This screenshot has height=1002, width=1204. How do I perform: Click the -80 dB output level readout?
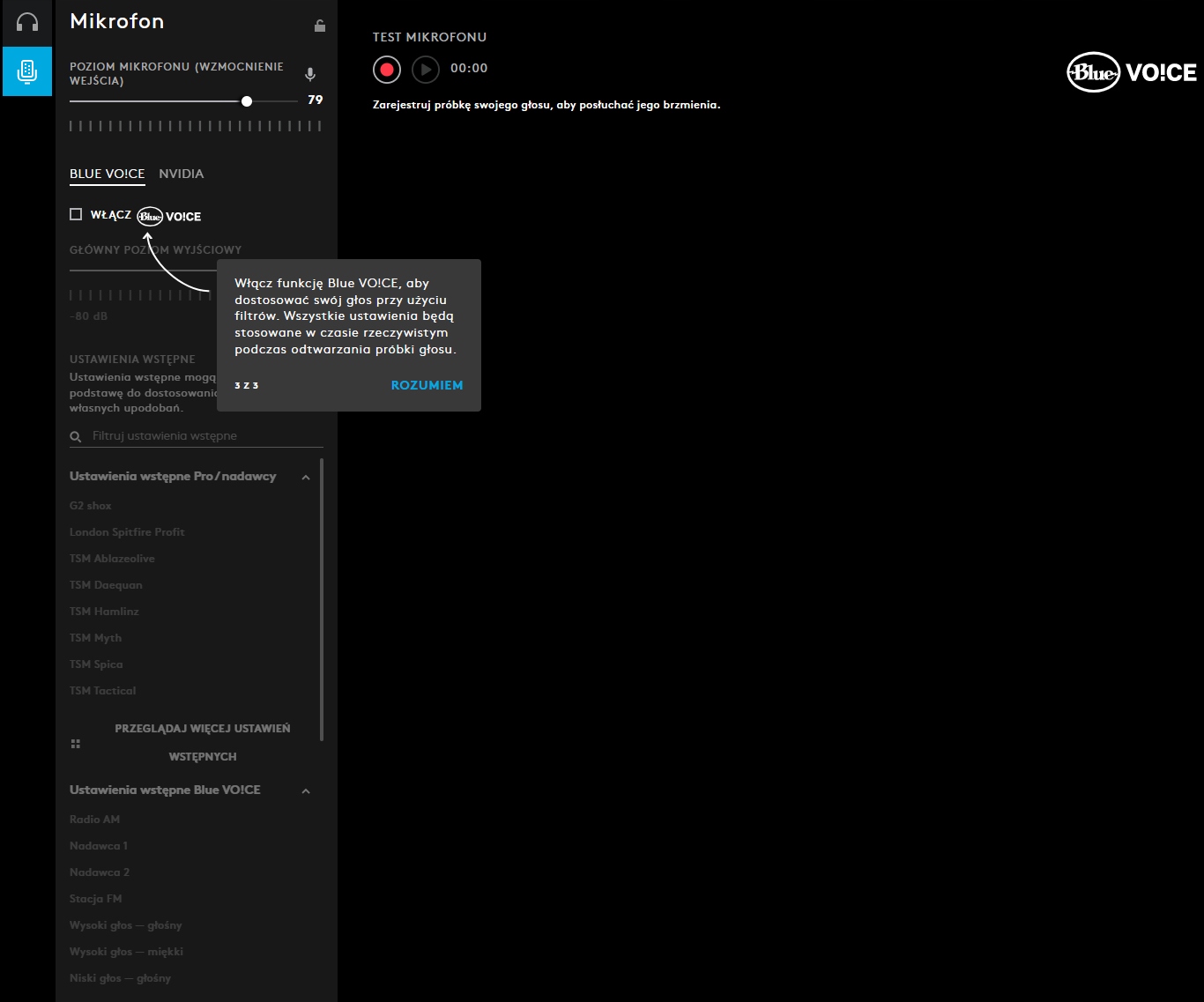click(88, 316)
